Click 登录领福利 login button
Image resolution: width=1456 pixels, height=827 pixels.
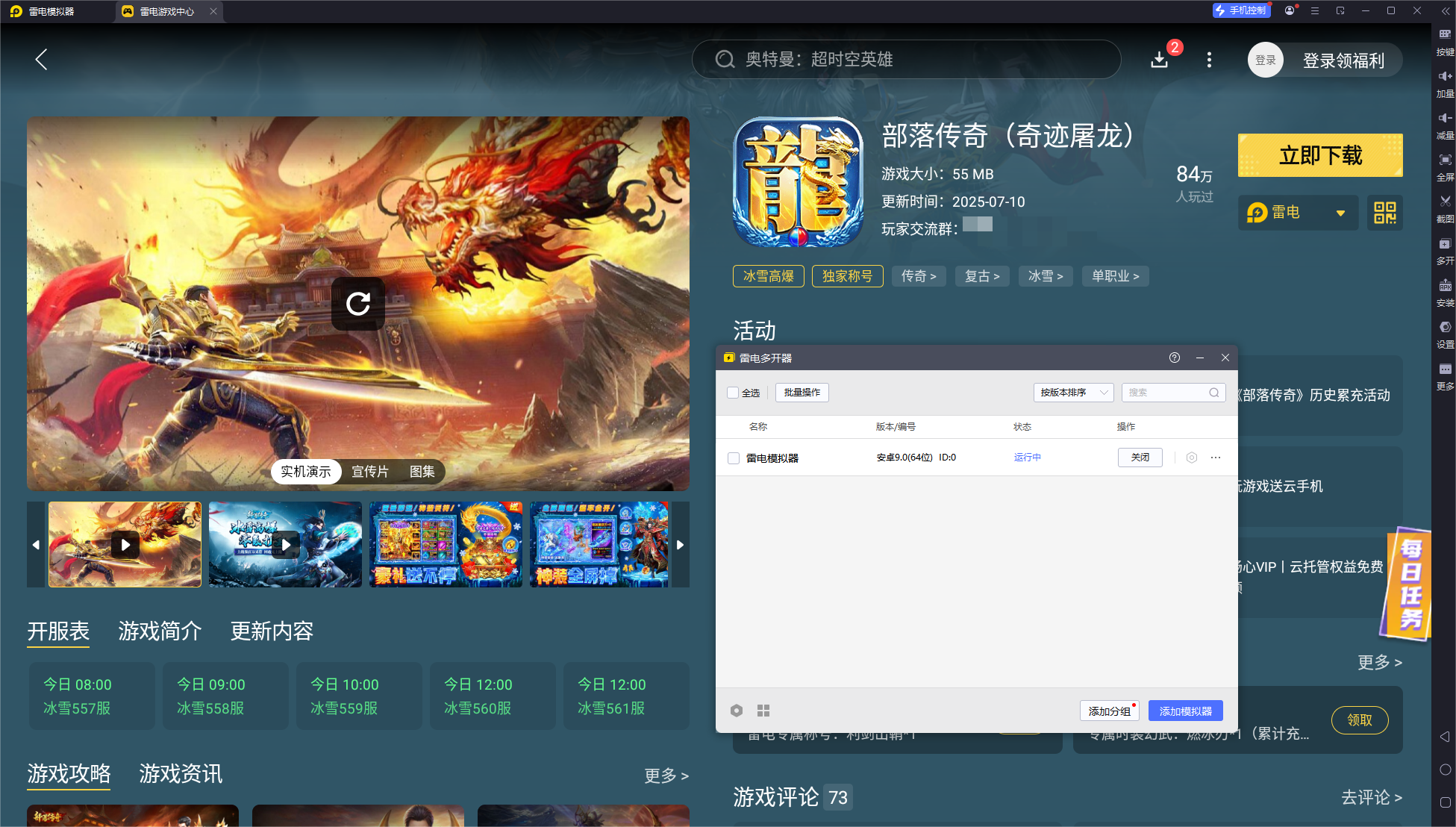[x=1343, y=60]
